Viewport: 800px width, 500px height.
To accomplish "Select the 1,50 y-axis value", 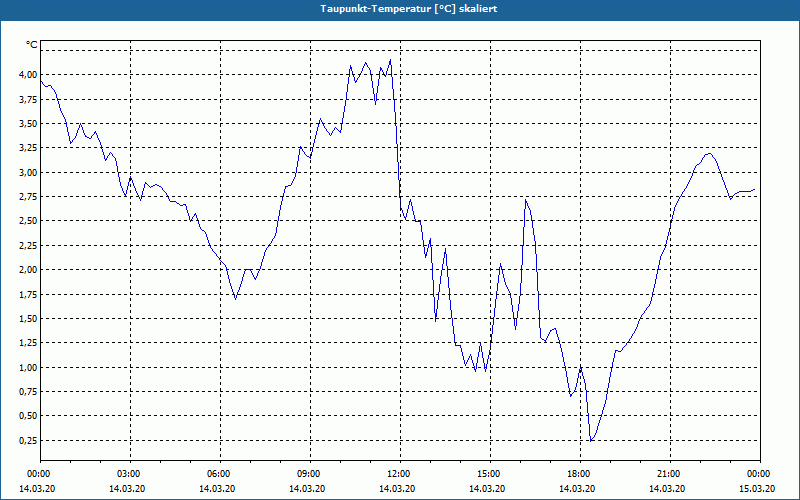I will [x=28, y=318].
